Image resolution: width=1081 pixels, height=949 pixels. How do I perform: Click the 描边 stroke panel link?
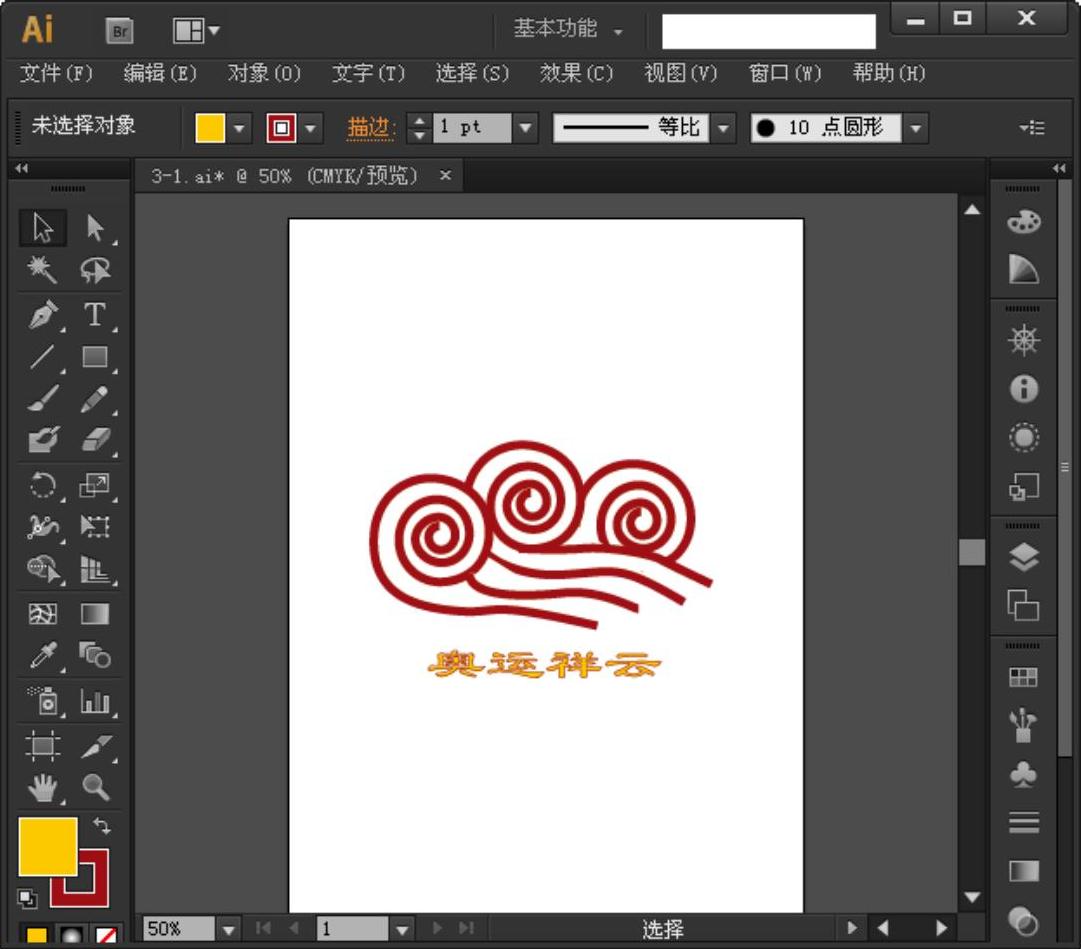371,127
